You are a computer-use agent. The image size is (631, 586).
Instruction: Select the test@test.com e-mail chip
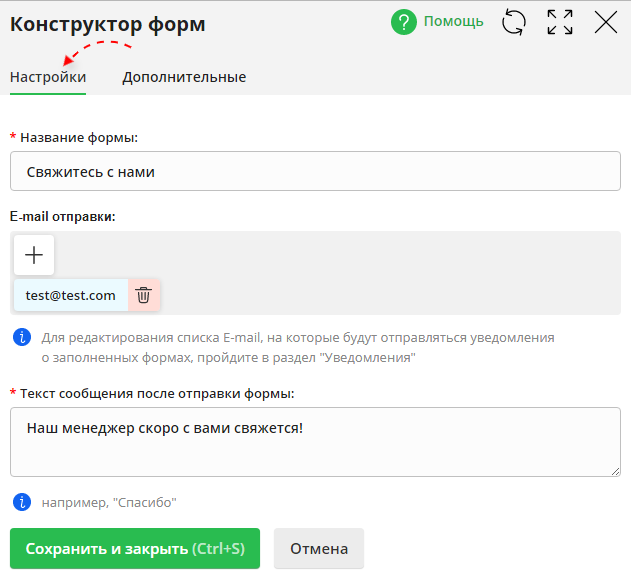pos(71,295)
